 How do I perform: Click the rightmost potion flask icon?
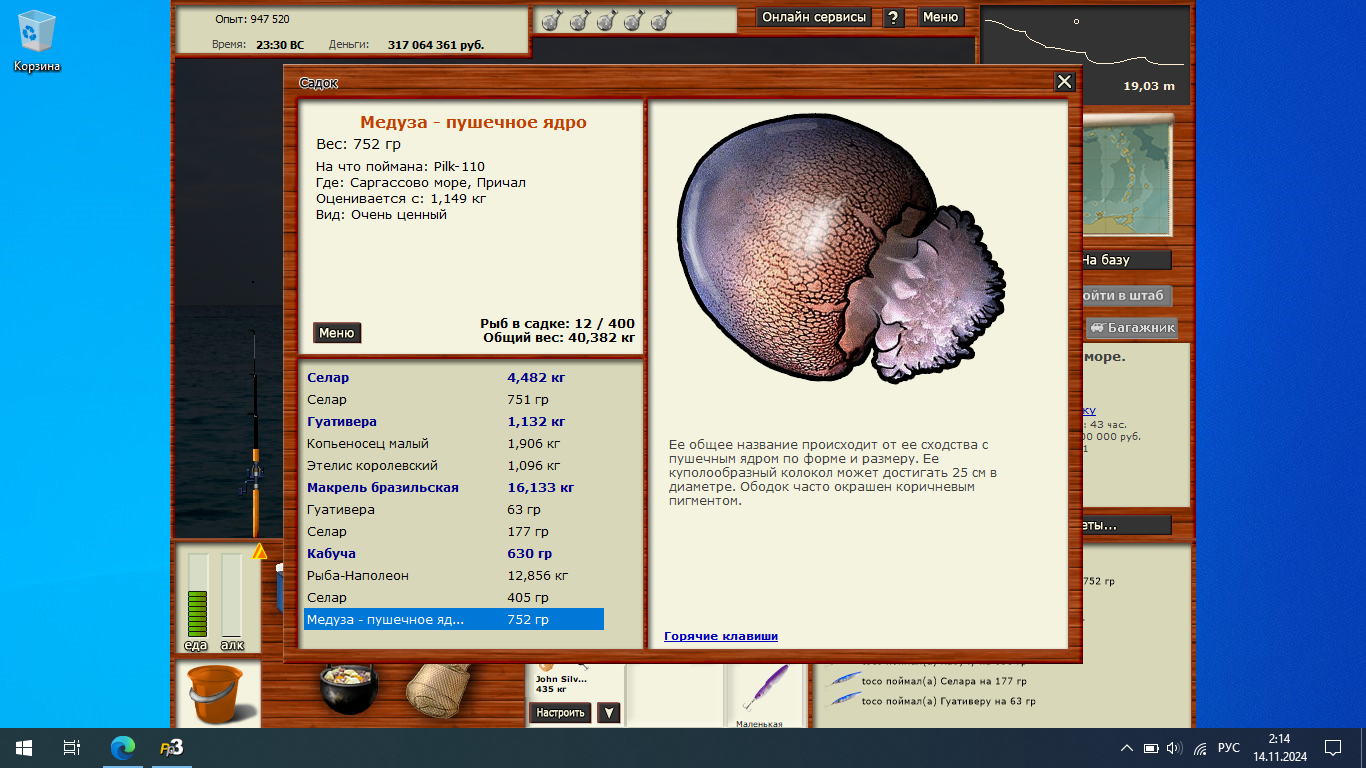pos(661,20)
